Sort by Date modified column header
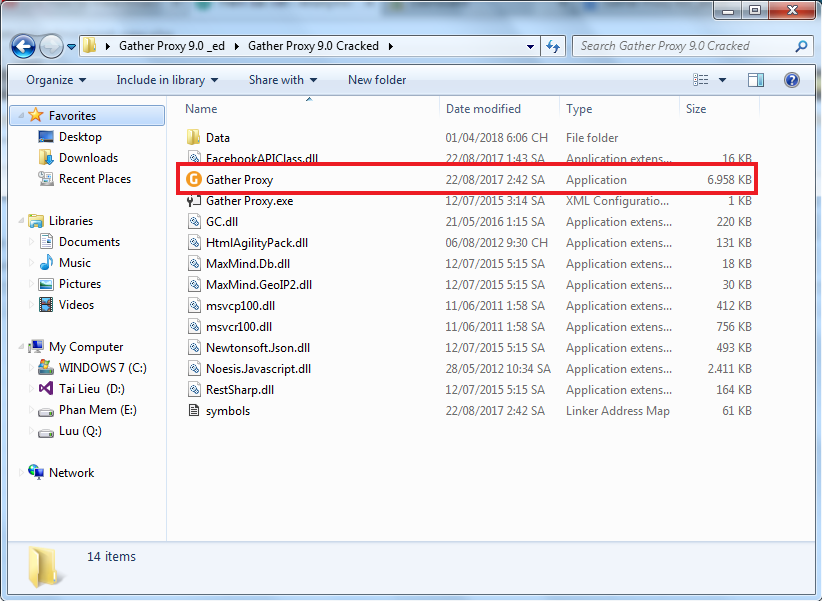The height and width of the screenshot is (601, 822). (x=499, y=109)
